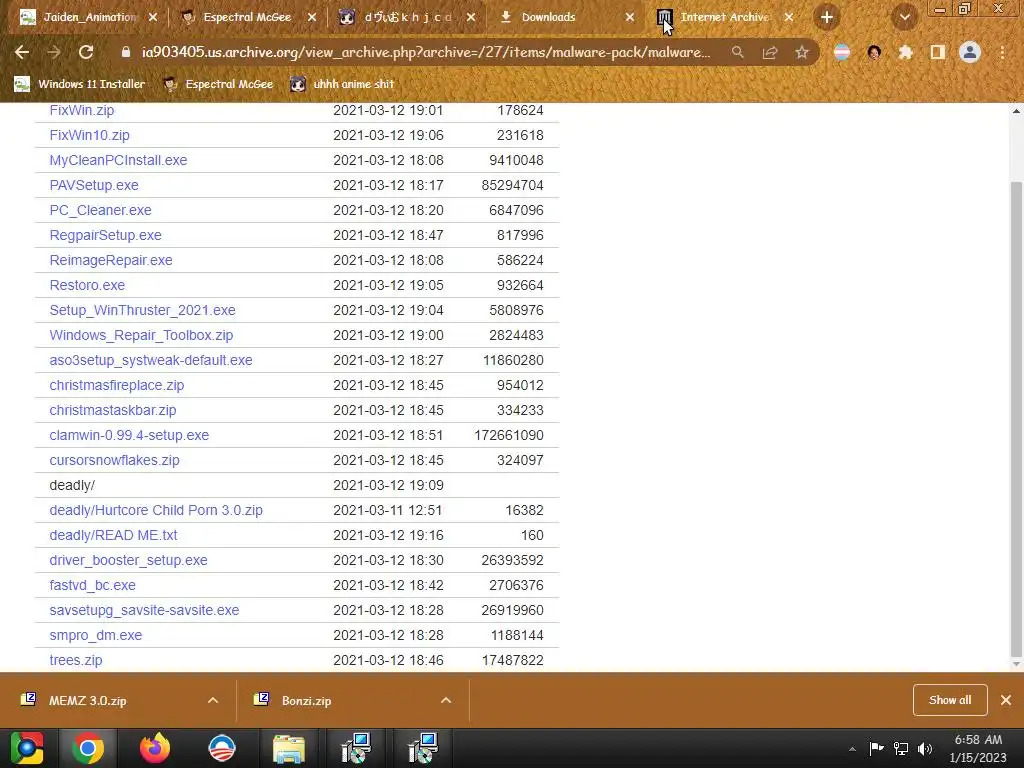Click the round red-white-blue taskbar icon

(x=221, y=748)
